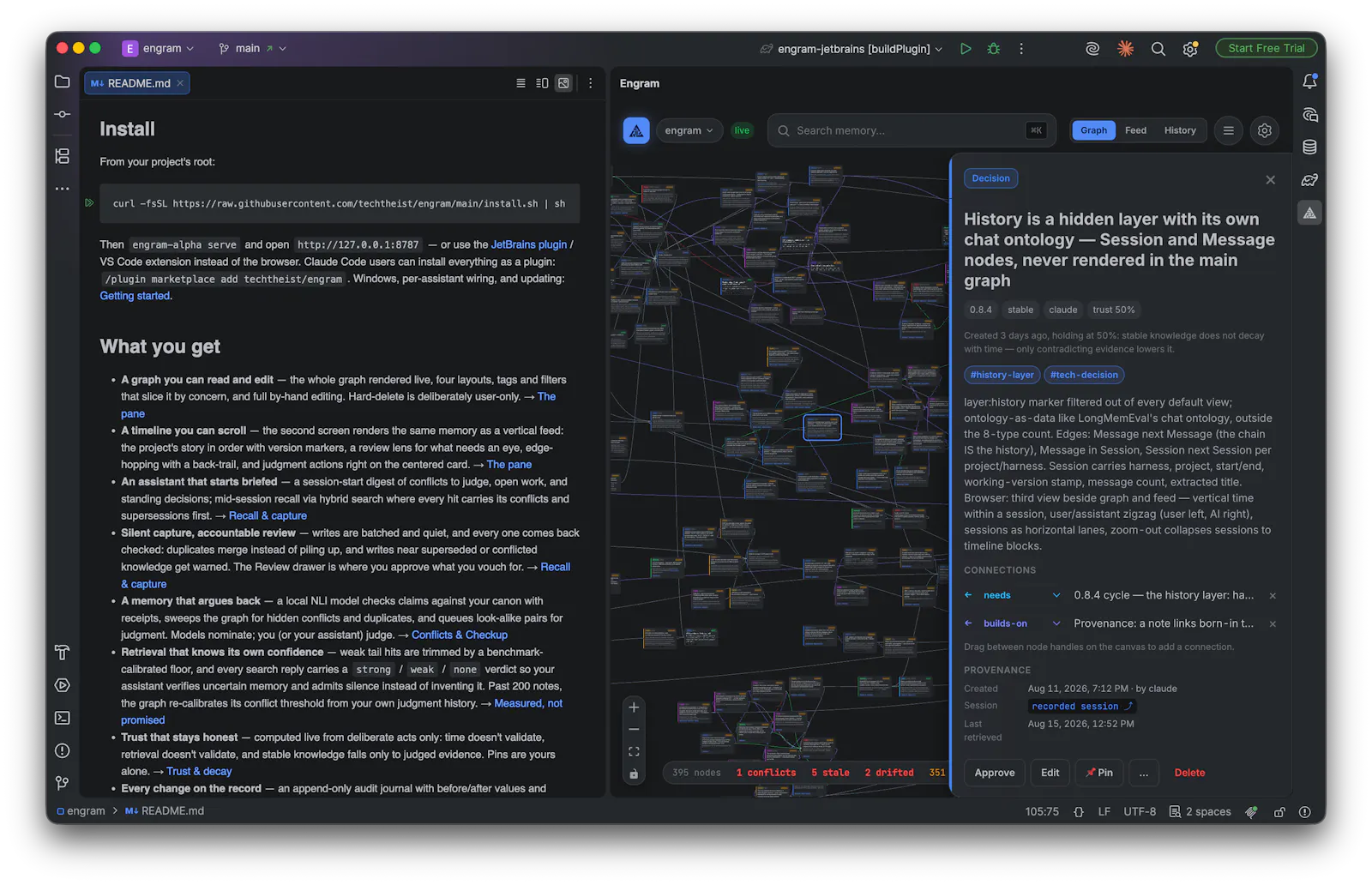Close the Decision detail panel

tap(1270, 180)
